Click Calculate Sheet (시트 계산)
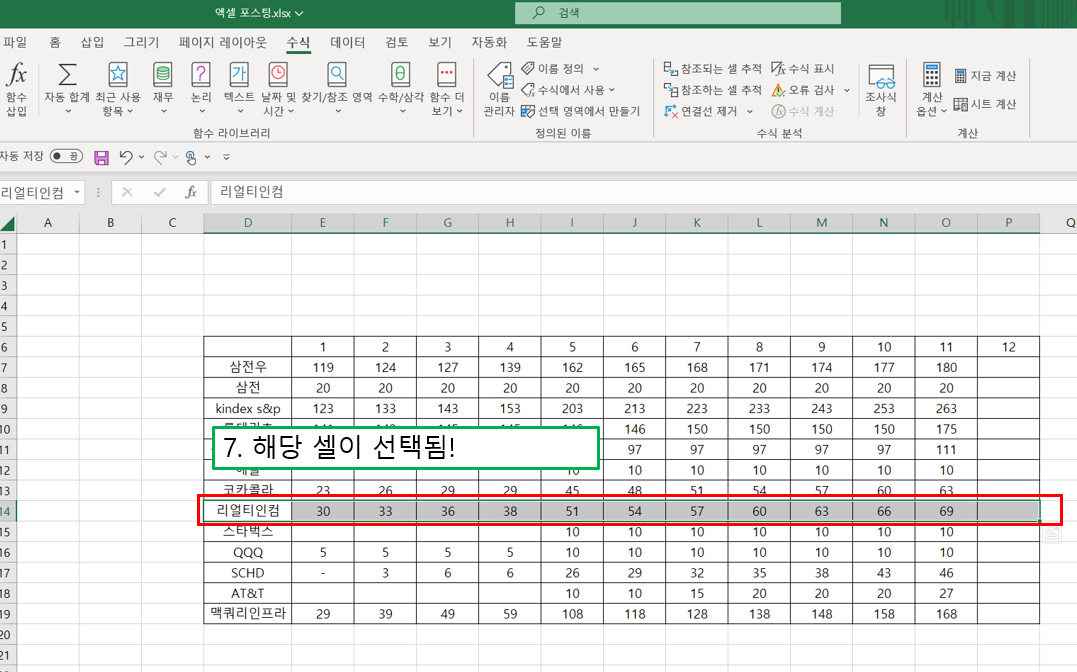Image resolution: width=1077 pixels, height=672 pixels. [986, 104]
